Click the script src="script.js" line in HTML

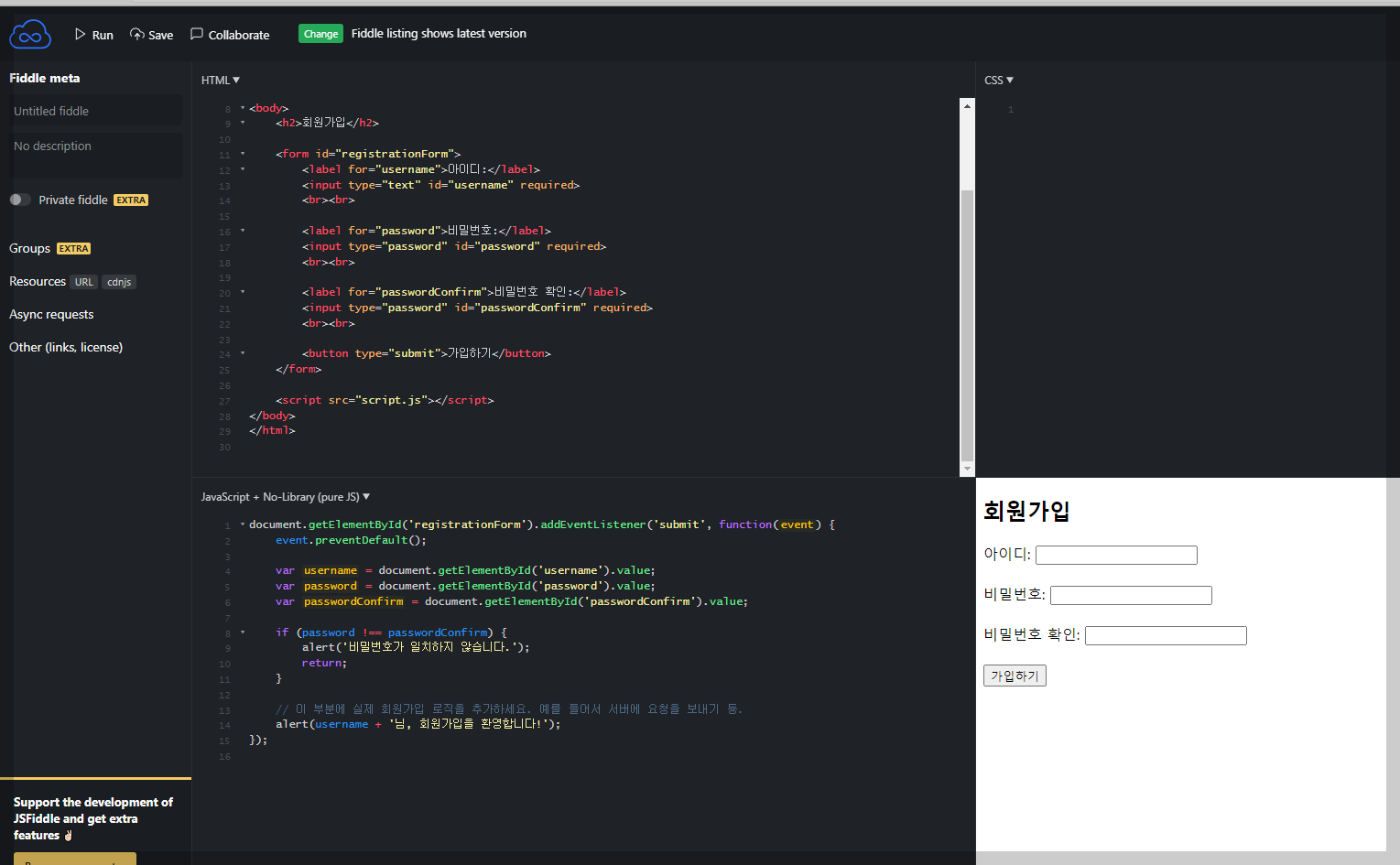click(x=385, y=400)
